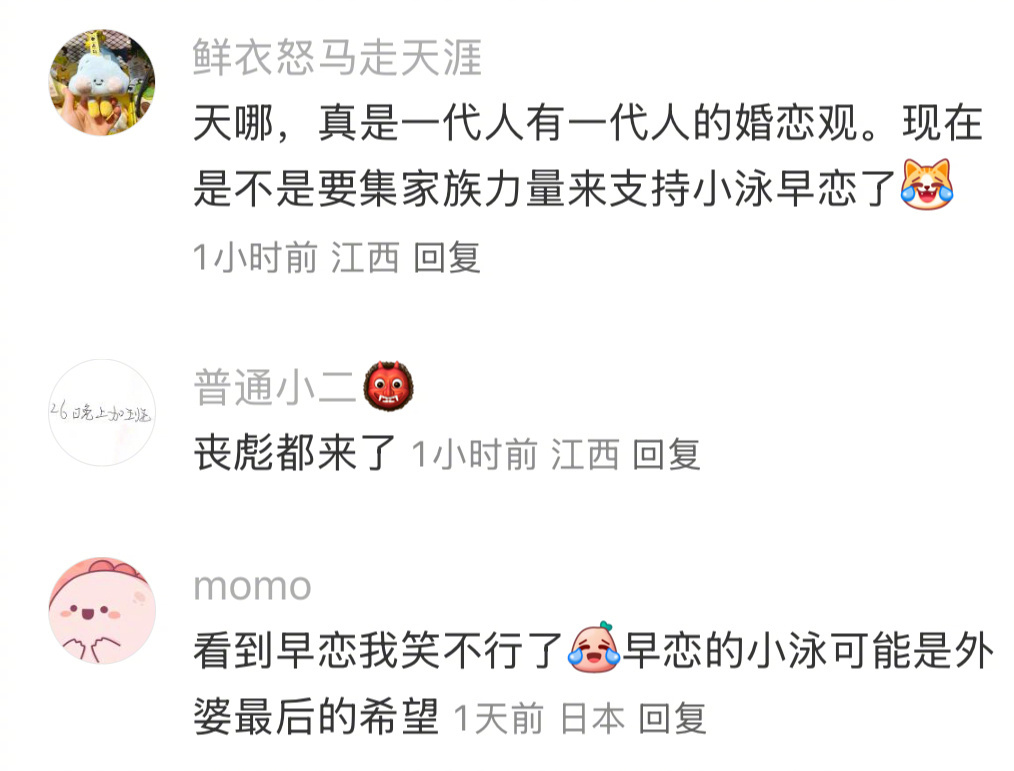The image size is (1014, 771).
Task: Open momo's pink cartoon avatar
Action: tap(102, 611)
